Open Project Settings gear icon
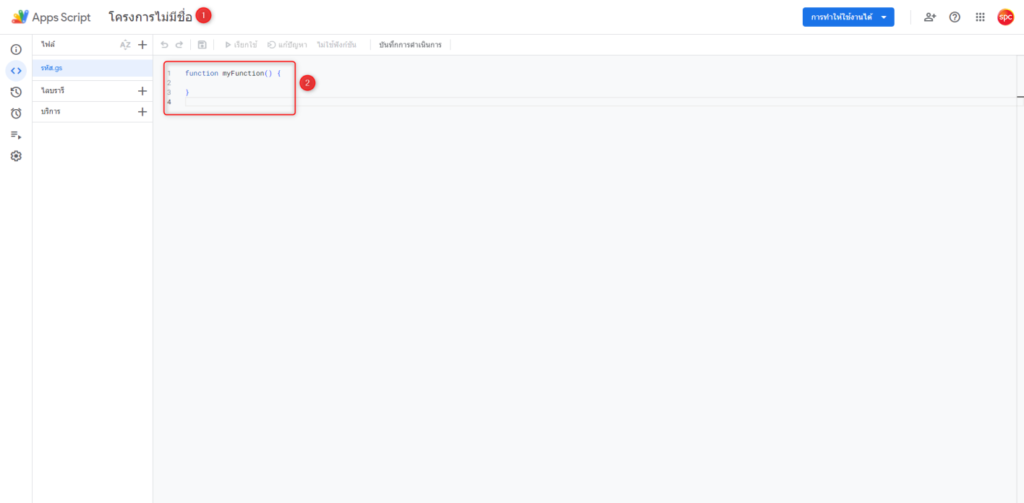 point(16,156)
